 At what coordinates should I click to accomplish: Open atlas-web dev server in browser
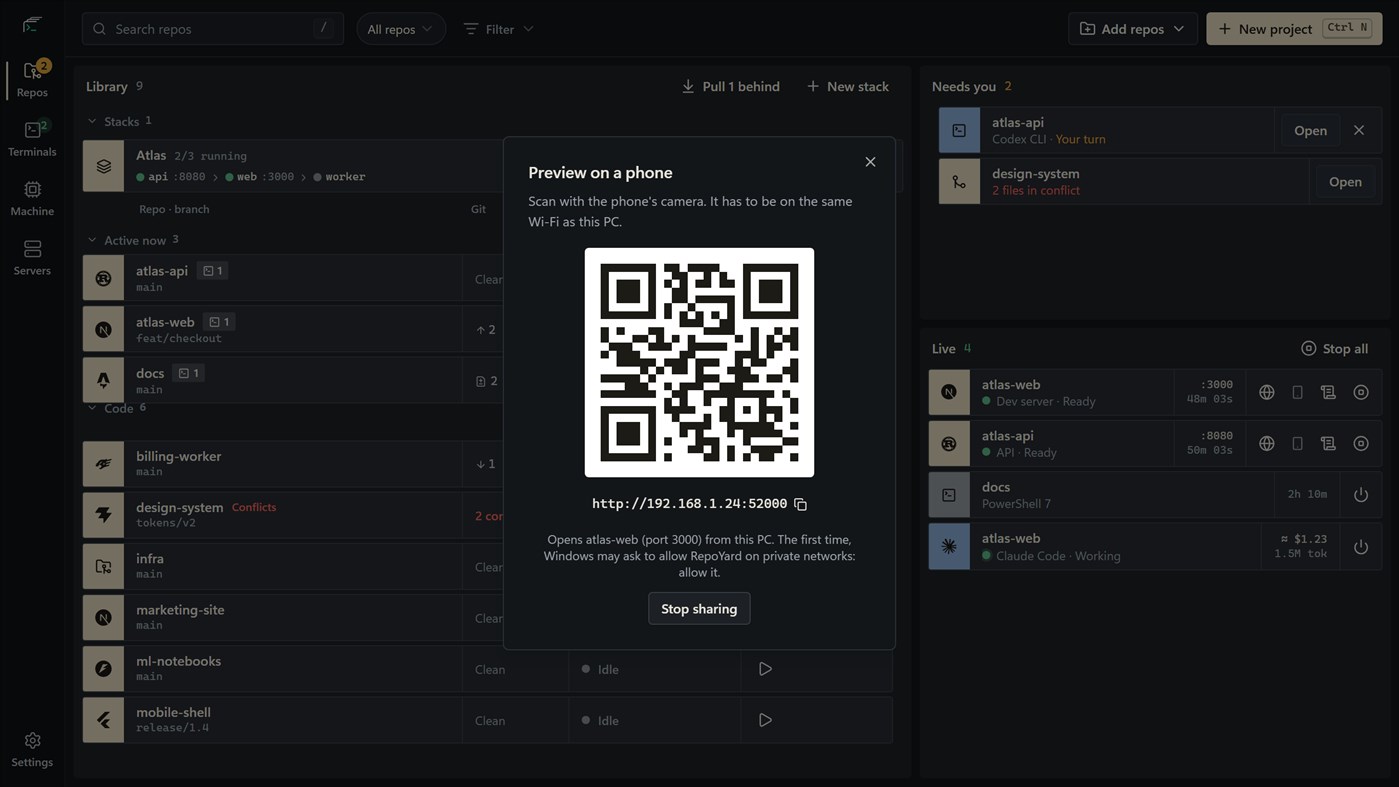coord(1267,393)
